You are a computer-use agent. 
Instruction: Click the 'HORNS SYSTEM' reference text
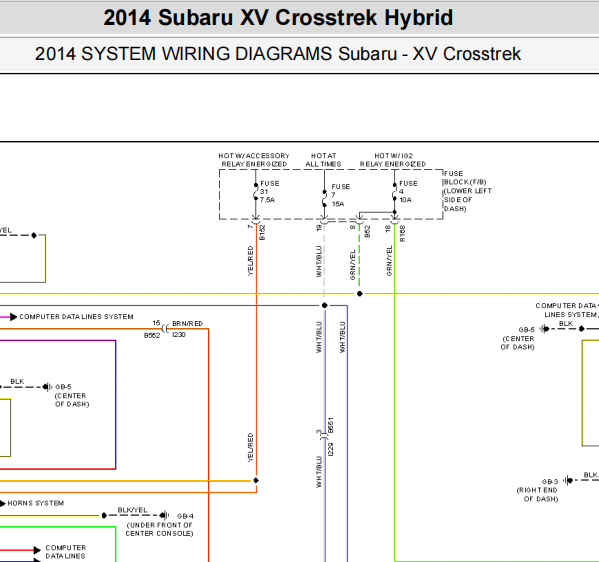(x=36, y=503)
